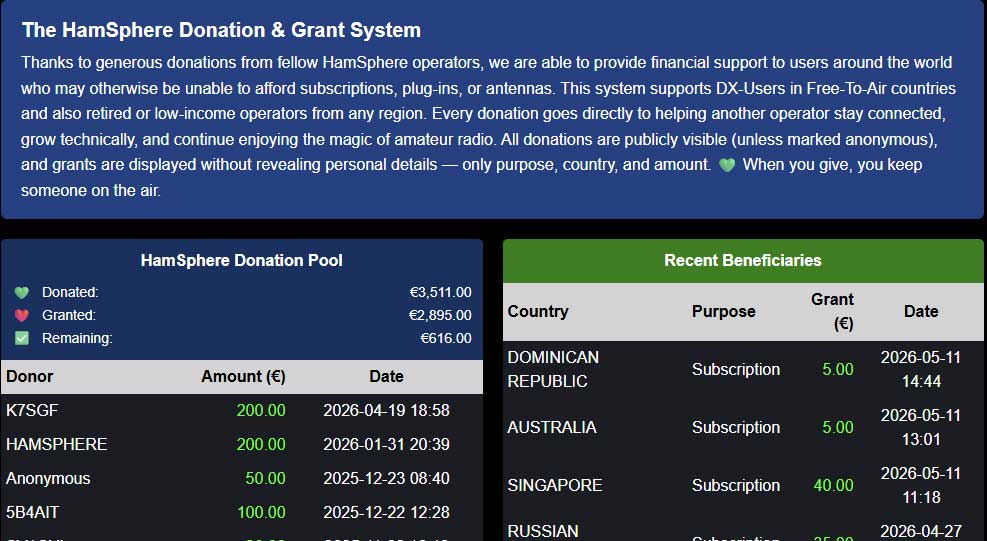Image resolution: width=987 pixels, height=541 pixels.
Task: Click AUSTRALIA country cell
Action: click(x=552, y=428)
